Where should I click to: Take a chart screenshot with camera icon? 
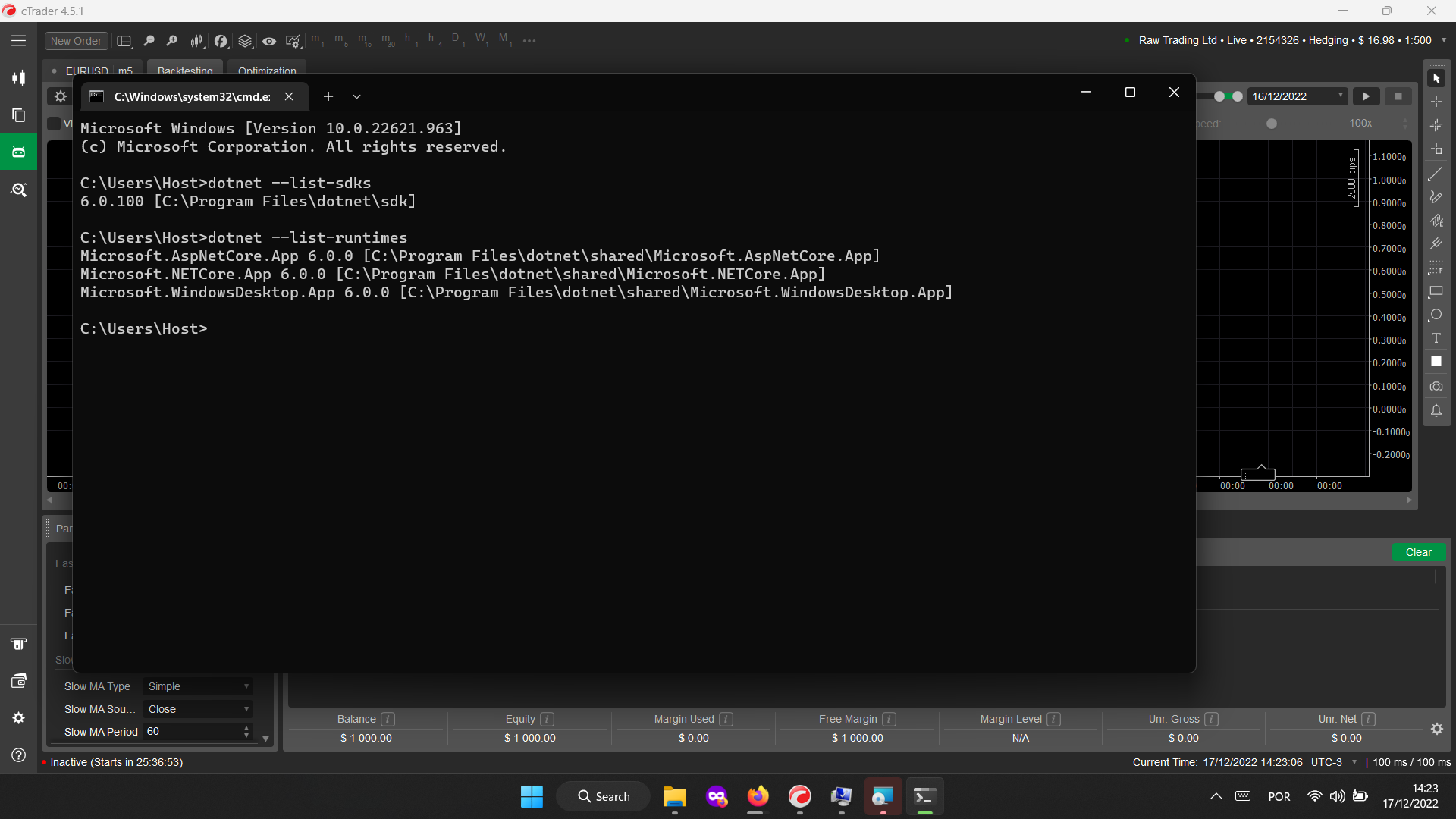(1436, 387)
